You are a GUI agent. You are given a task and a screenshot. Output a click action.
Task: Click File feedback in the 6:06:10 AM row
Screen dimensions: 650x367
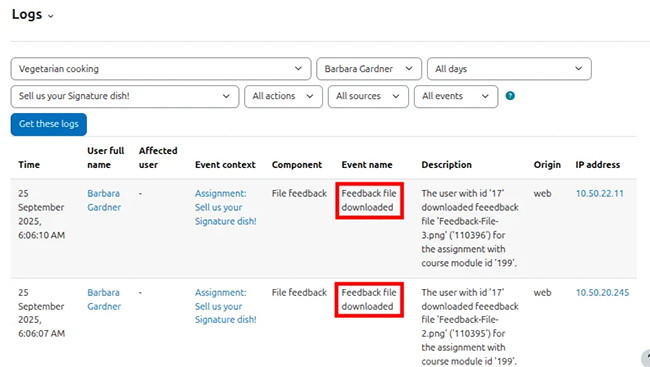point(299,194)
